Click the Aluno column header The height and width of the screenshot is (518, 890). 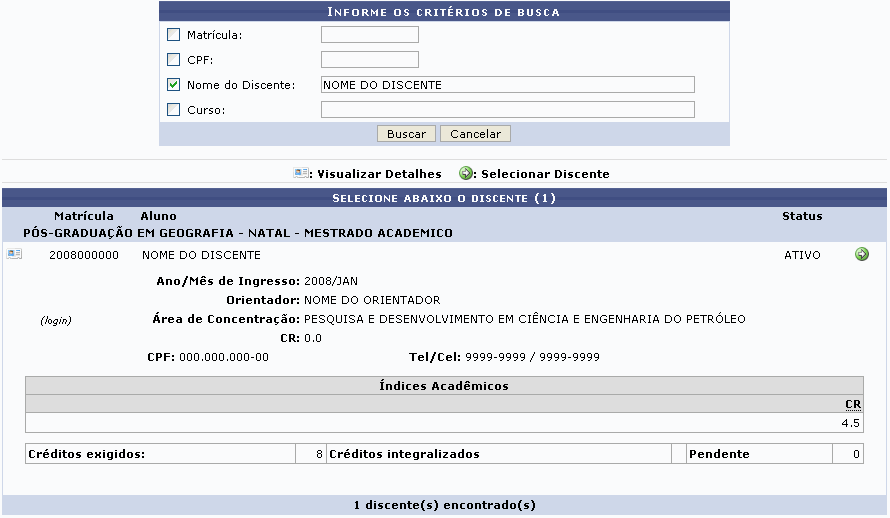[x=158, y=216]
